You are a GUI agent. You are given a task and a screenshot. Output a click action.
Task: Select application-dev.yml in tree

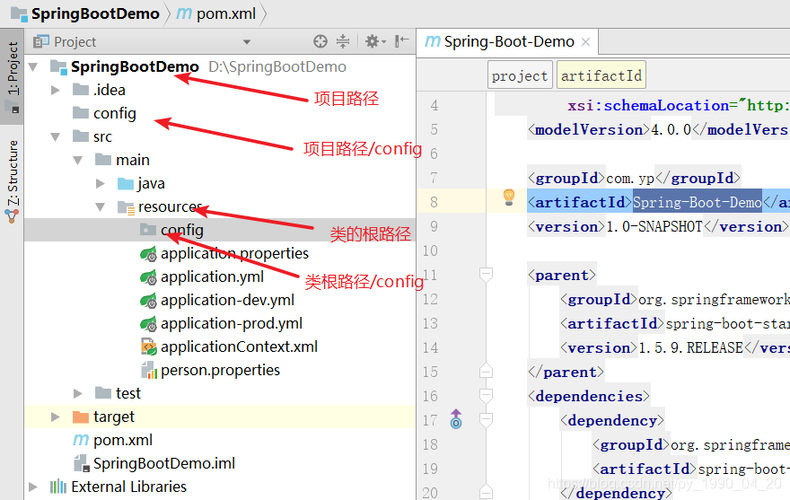pyautogui.click(x=227, y=300)
